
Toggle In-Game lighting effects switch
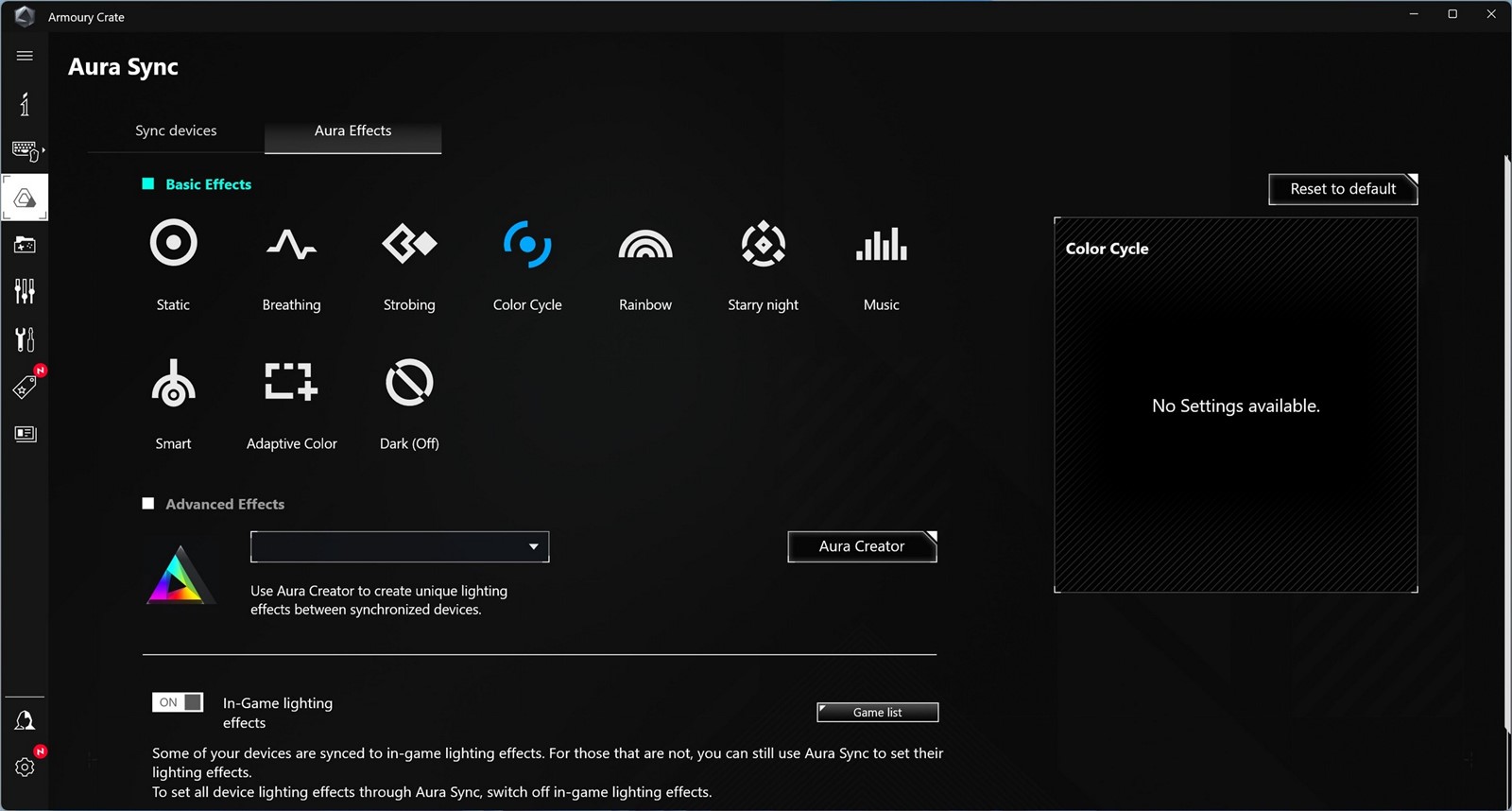click(178, 702)
